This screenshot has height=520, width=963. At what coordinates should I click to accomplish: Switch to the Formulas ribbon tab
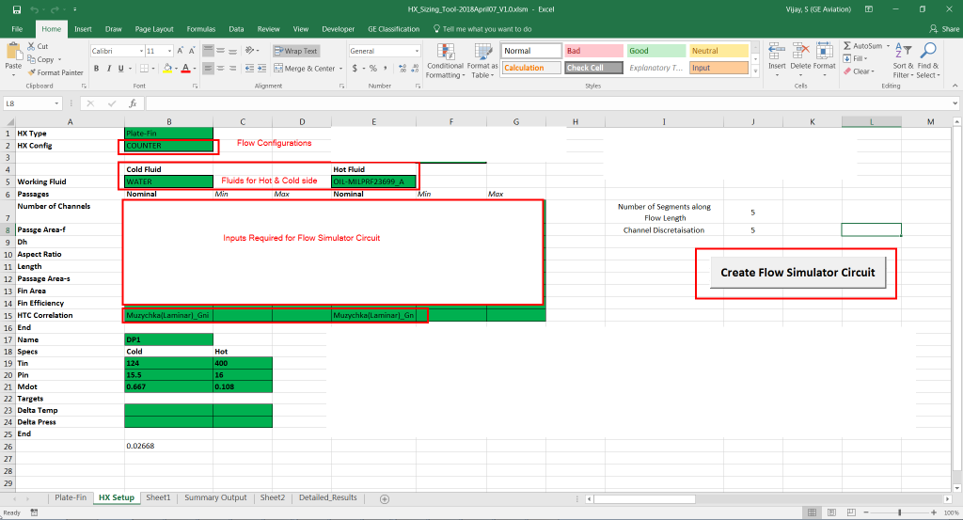click(x=201, y=29)
